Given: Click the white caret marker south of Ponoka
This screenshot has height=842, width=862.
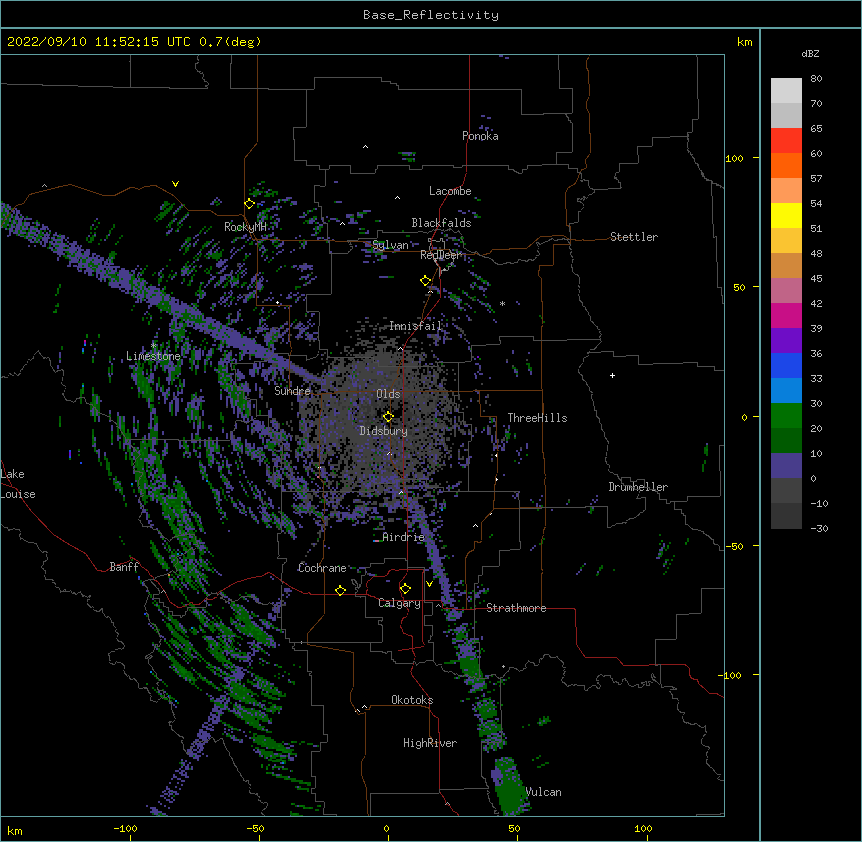Looking at the screenshot, I should point(365,147).
